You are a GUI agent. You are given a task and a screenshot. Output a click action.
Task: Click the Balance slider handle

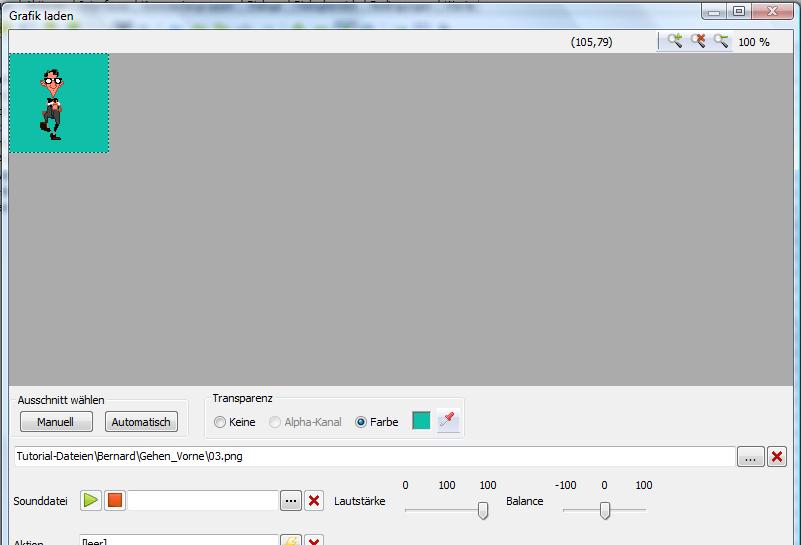coord(605,510)
